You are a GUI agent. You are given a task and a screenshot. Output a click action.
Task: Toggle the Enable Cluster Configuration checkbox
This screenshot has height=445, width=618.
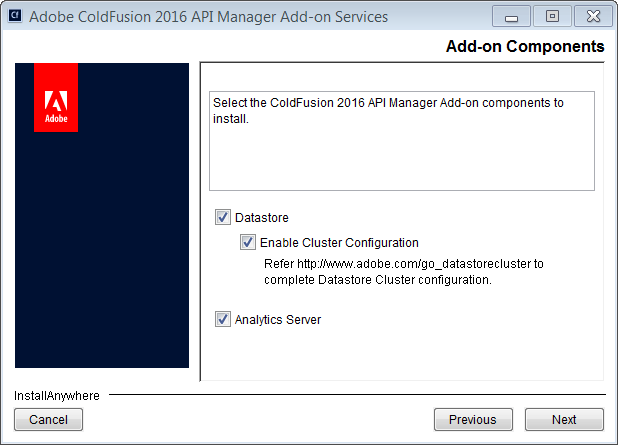pos(248,242)
